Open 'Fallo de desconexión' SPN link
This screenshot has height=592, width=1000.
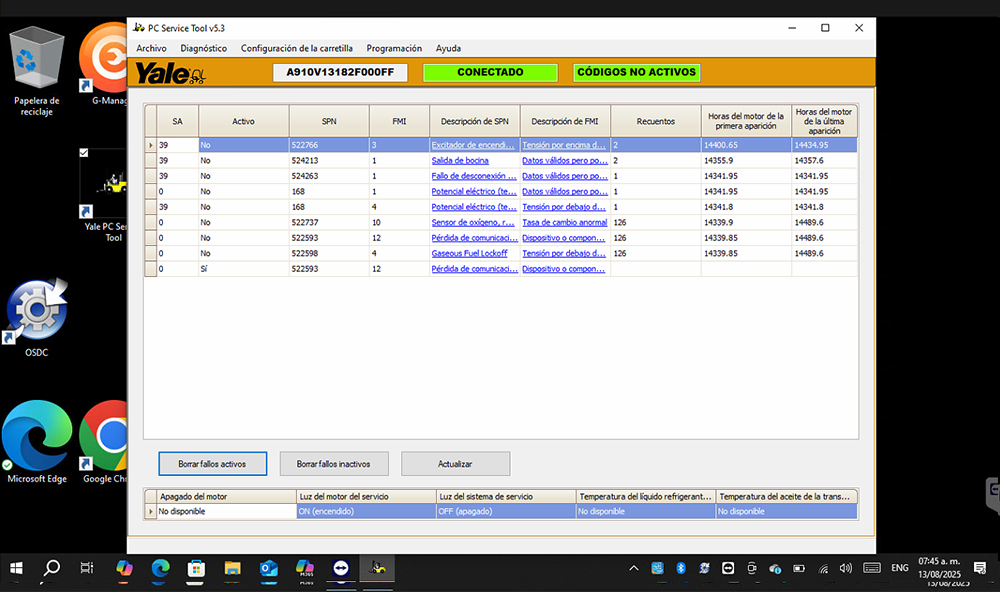[x=474, y=176]
